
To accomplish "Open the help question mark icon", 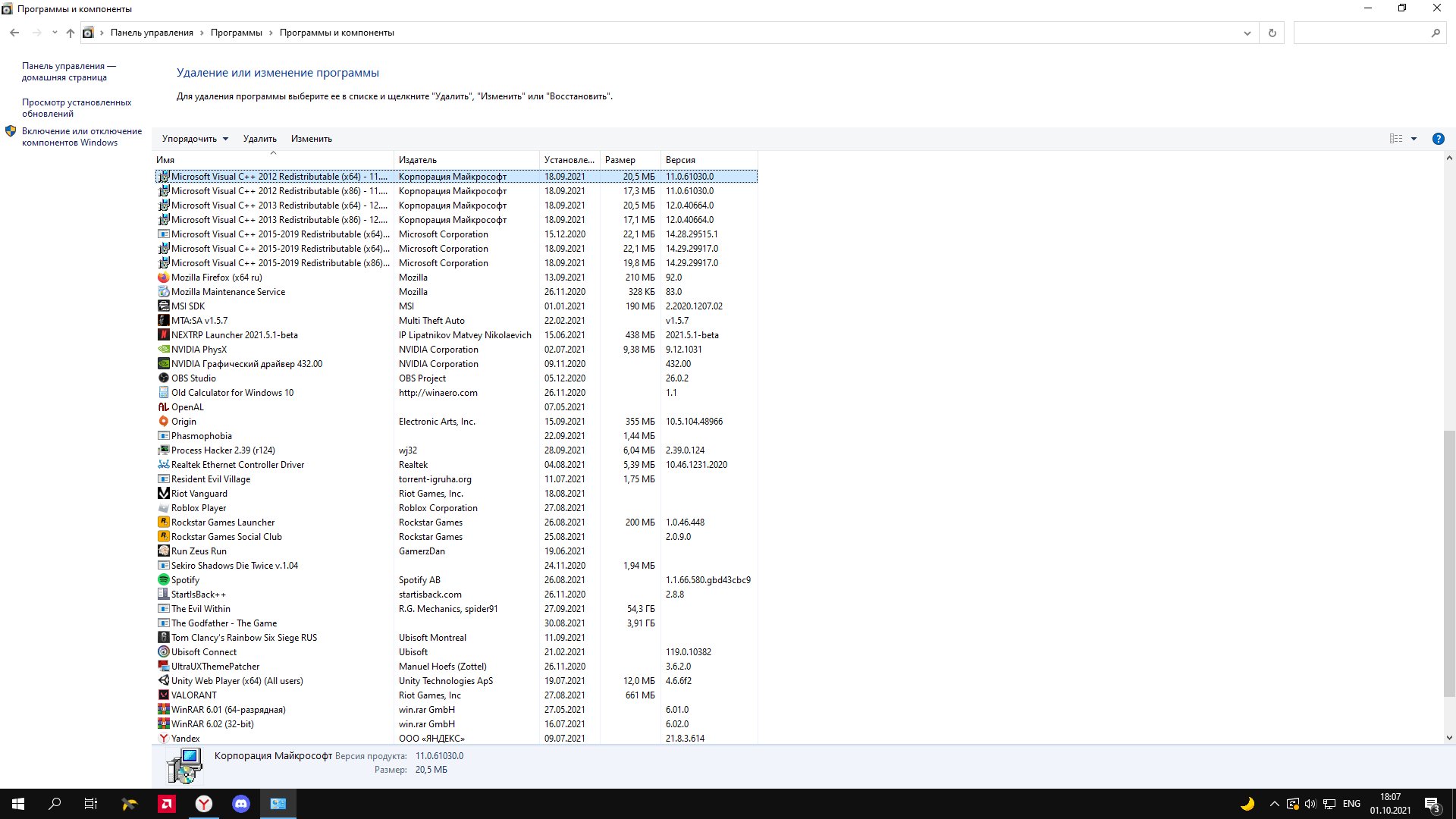I will click(1438, 139).
